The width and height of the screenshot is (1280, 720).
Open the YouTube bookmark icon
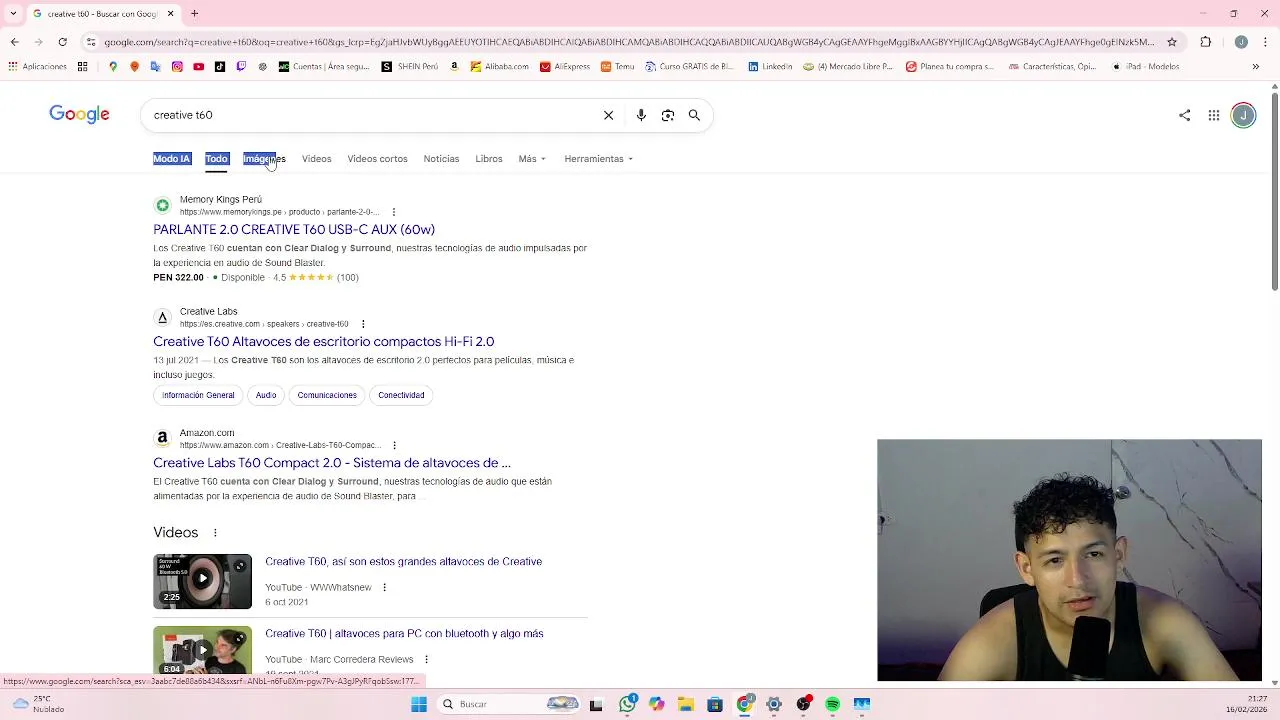click(198, 67)
